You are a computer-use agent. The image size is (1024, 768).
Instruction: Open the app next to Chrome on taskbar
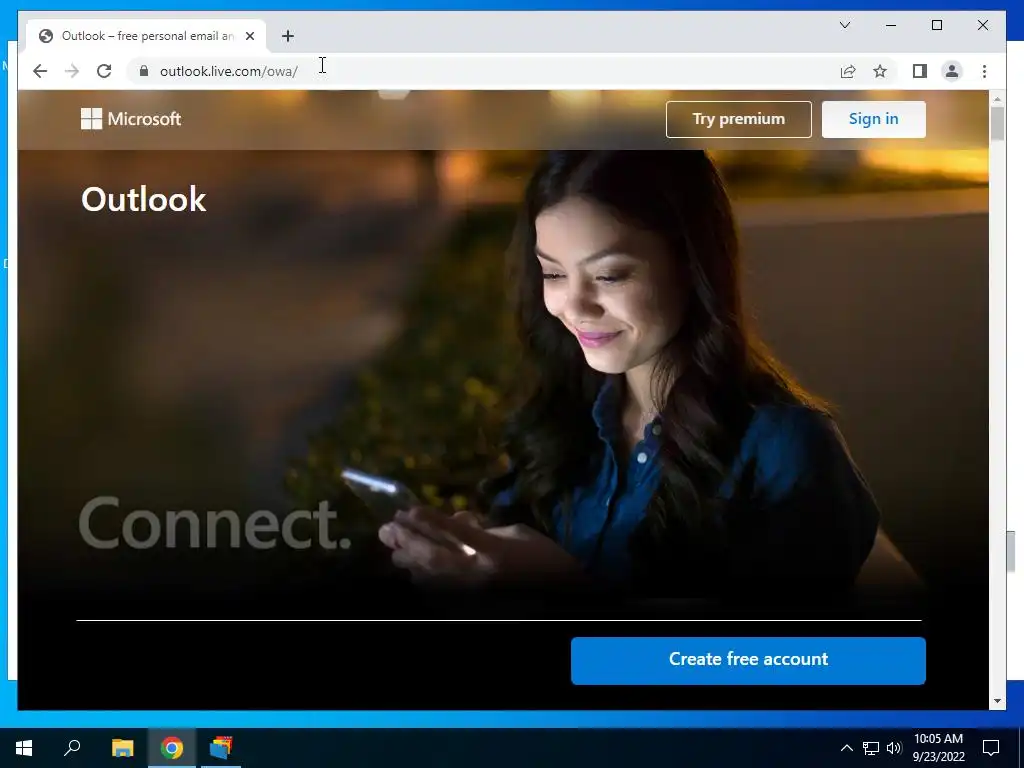coord(221,748)
